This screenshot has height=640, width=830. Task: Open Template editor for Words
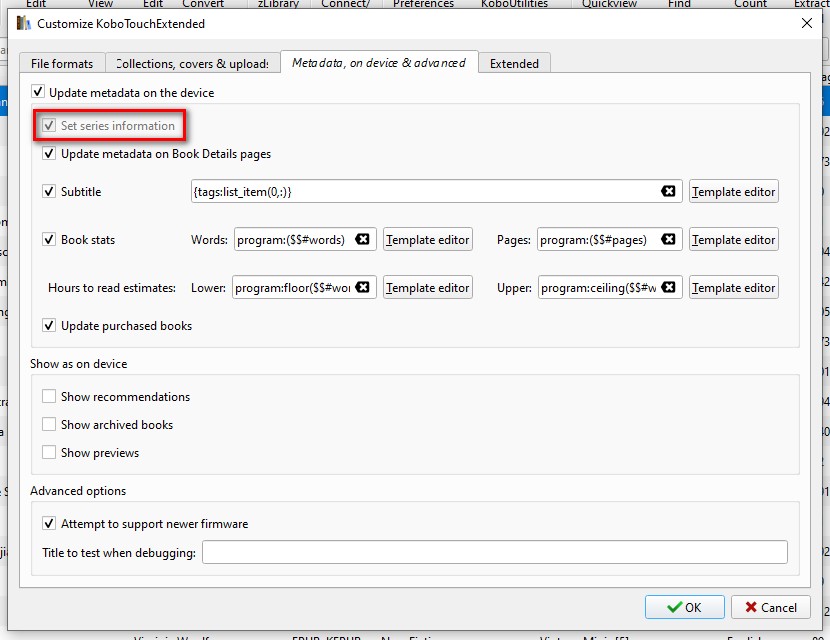428,240
